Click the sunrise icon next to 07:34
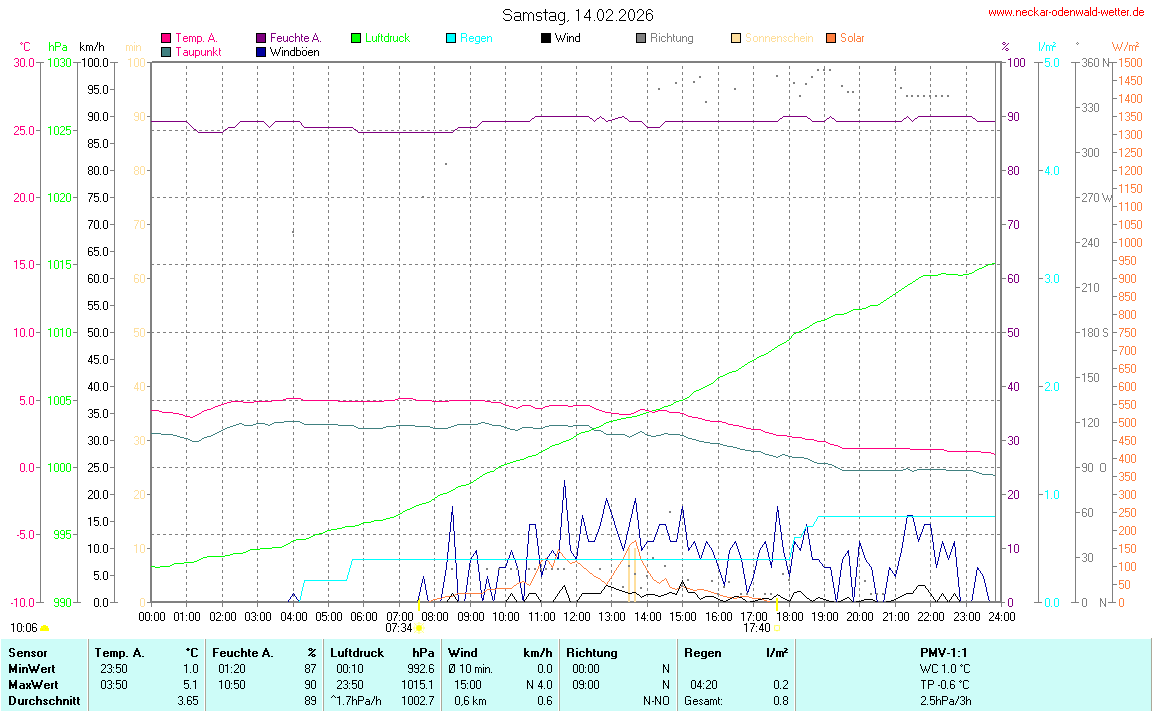1152x711 pixels. (418, 628)
